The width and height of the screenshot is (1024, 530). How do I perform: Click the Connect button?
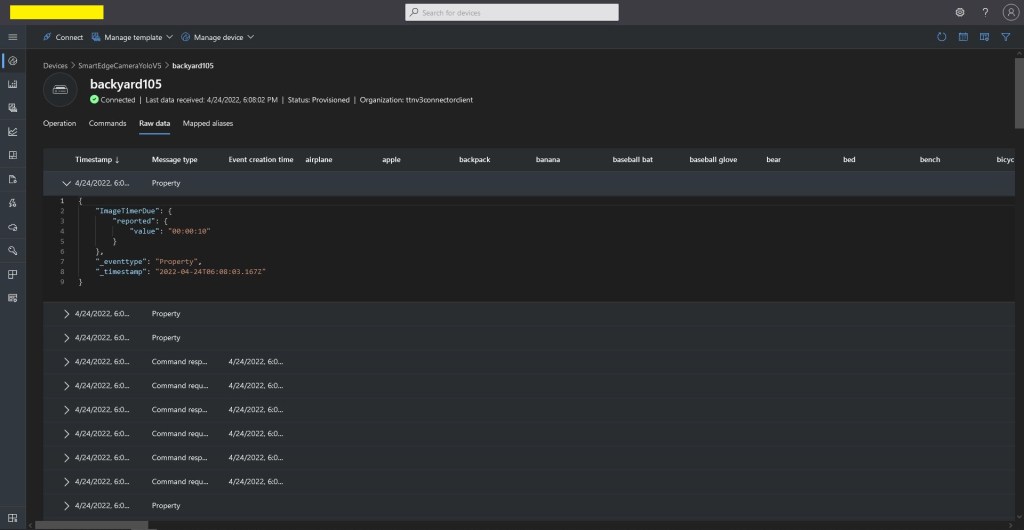(x=62, y=37)
